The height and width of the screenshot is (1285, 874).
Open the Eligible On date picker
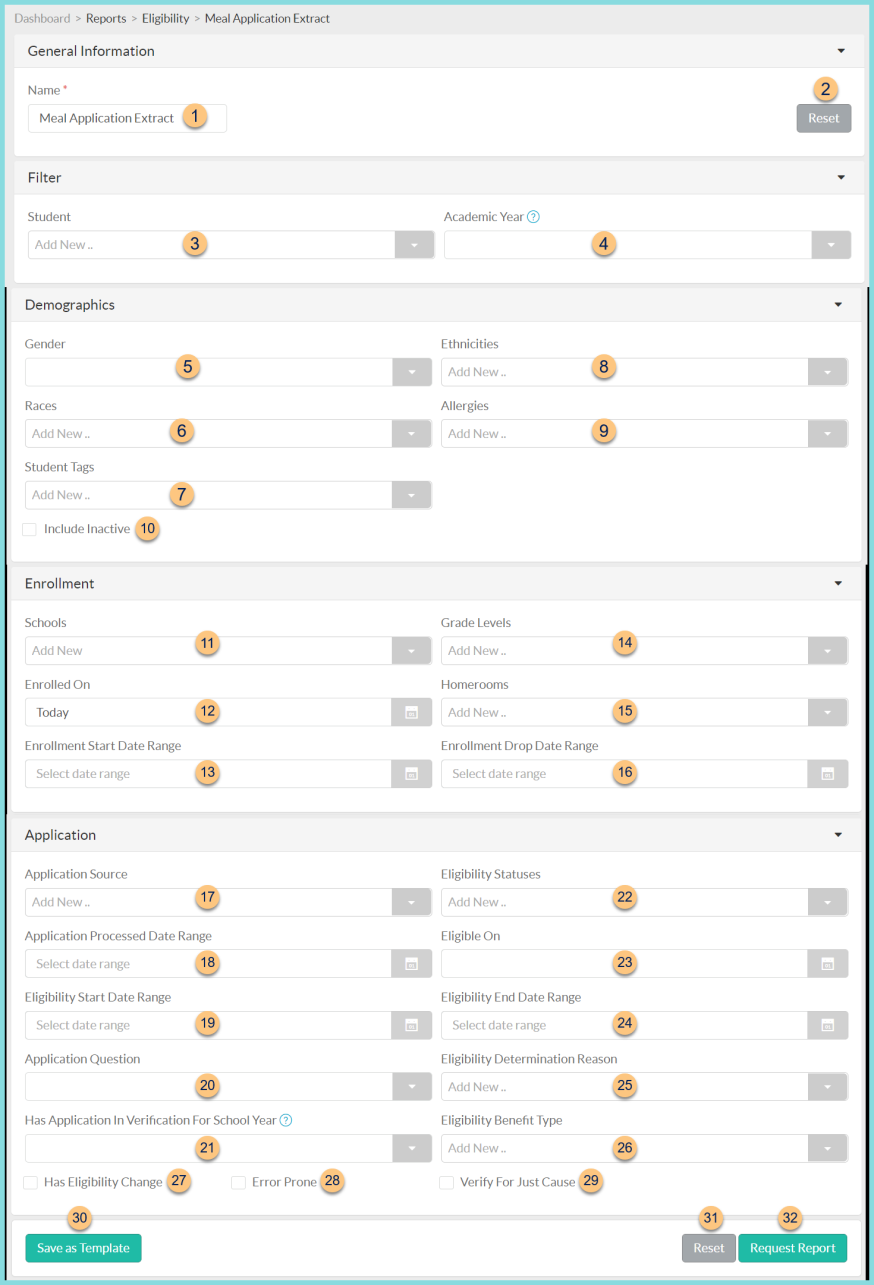[829, 963]
